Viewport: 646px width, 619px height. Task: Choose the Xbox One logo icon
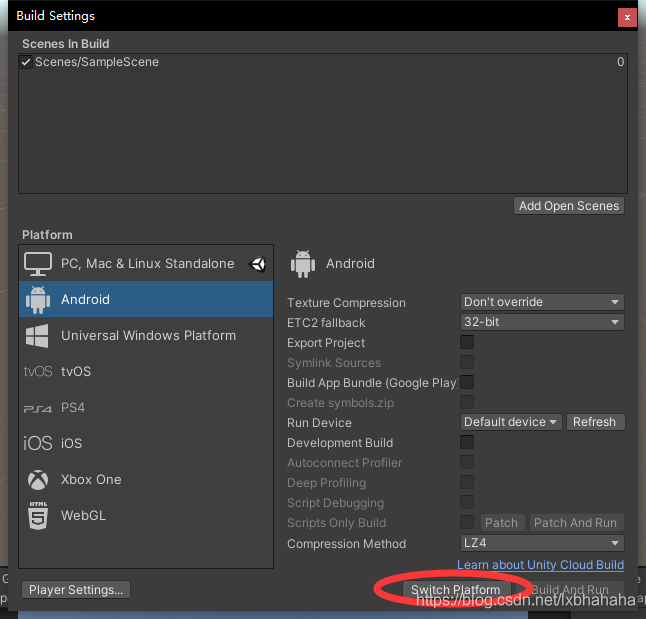click(38, 480)
